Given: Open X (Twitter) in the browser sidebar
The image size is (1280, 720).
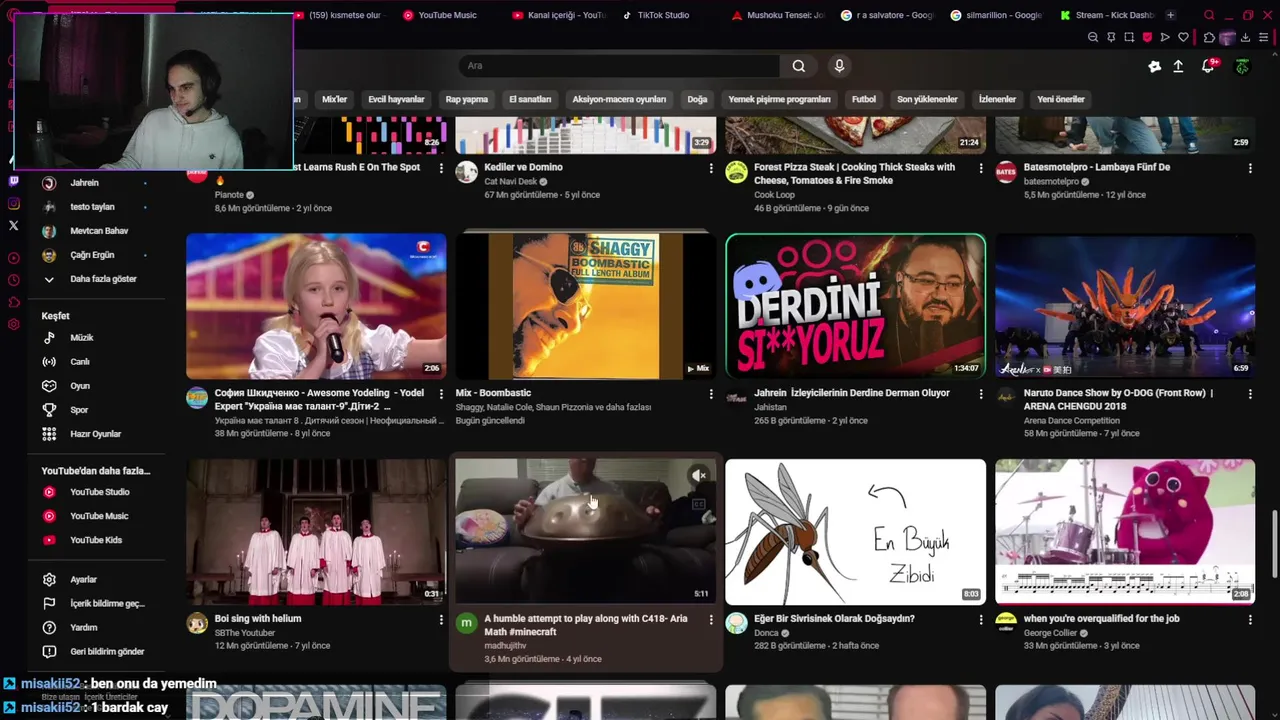Looking at the screenshot, I should click(13, 226).
